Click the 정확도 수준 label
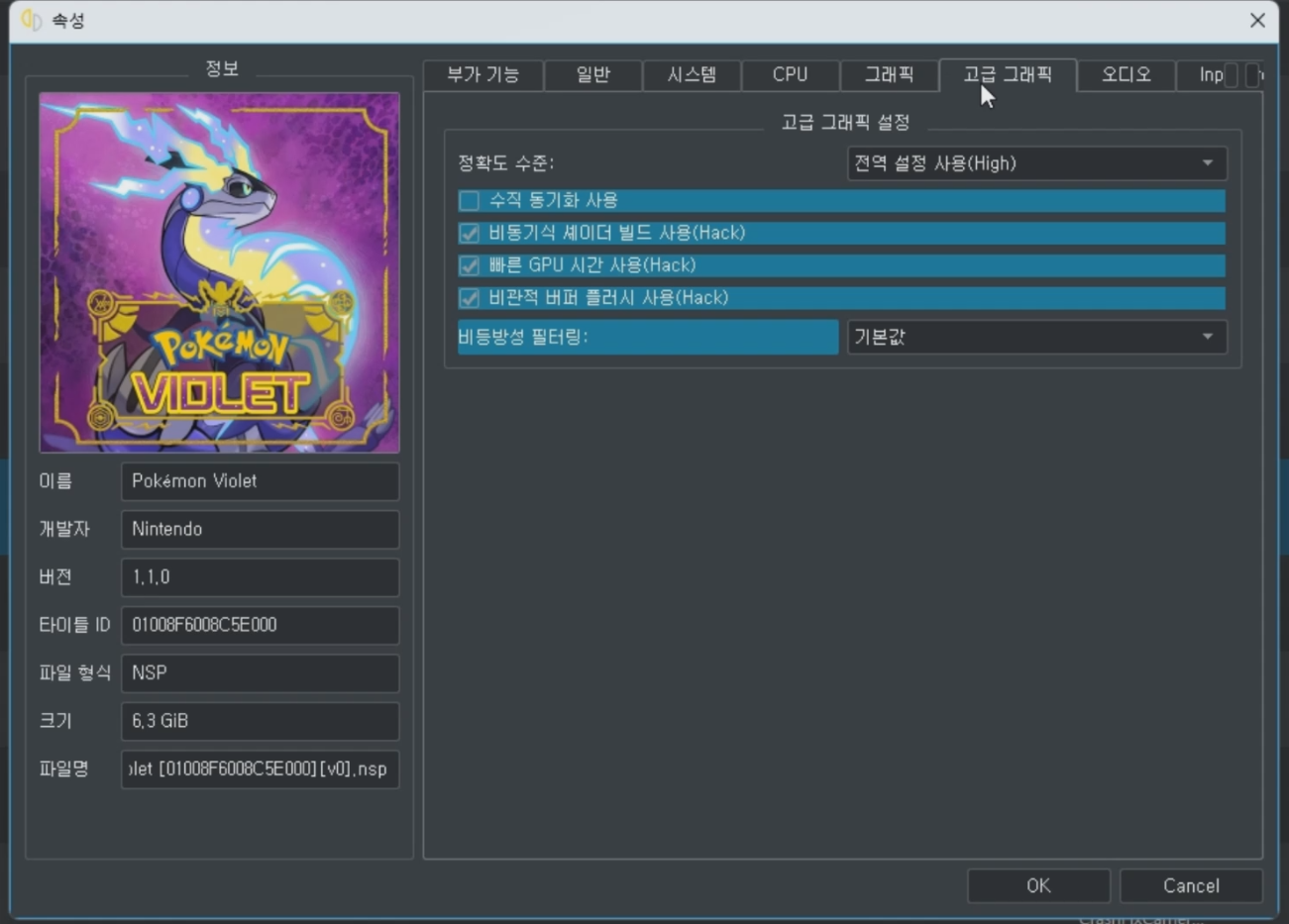1289x924 pixels. tap(506, 163)
